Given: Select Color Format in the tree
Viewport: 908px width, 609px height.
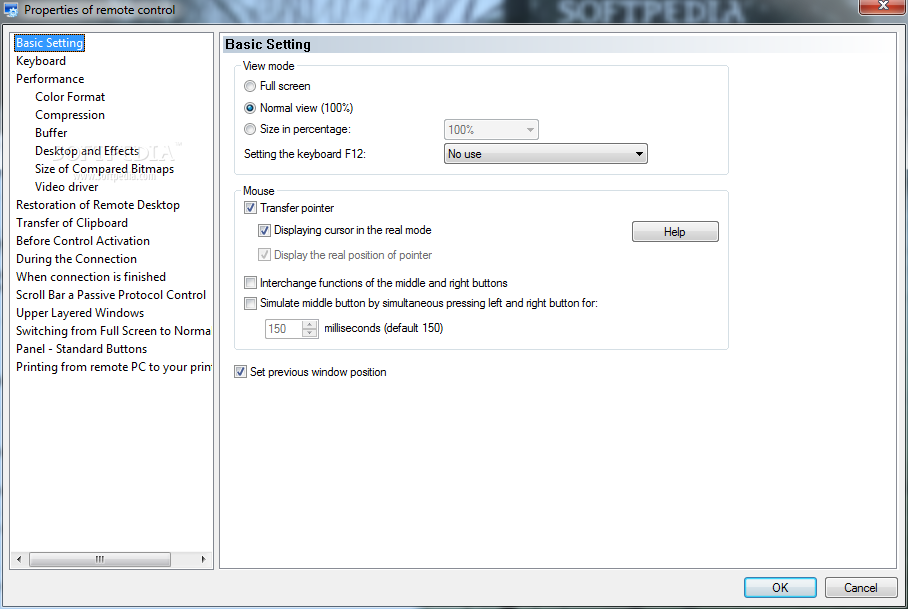Looking at the screenshot, I should [x=70, y=97].
